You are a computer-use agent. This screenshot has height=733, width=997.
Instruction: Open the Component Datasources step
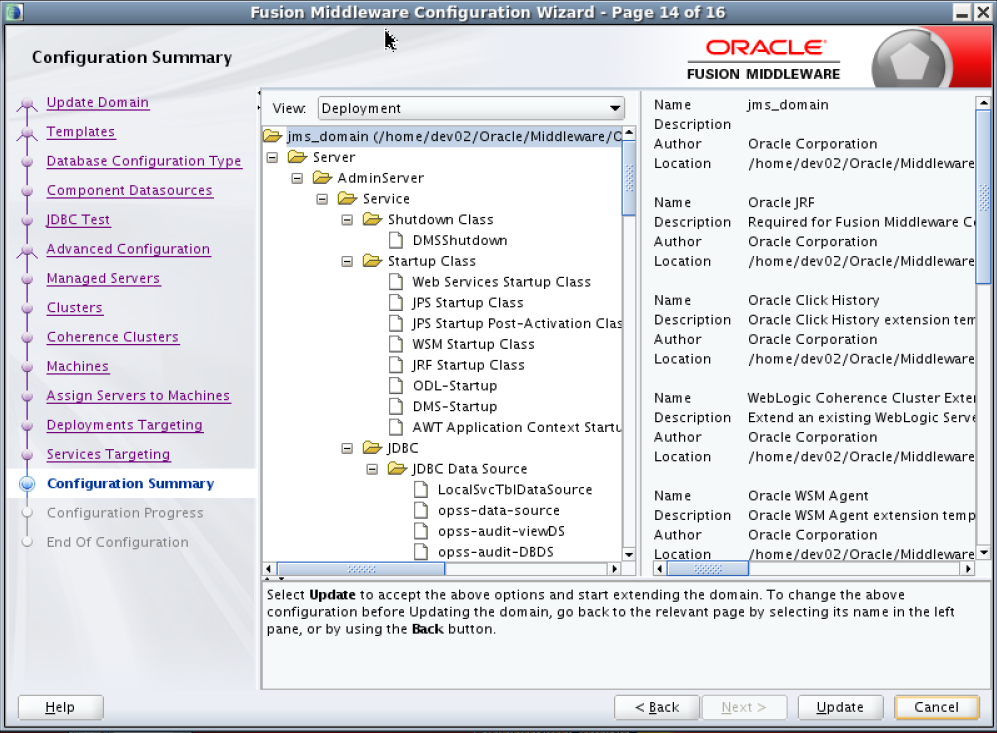130,190
